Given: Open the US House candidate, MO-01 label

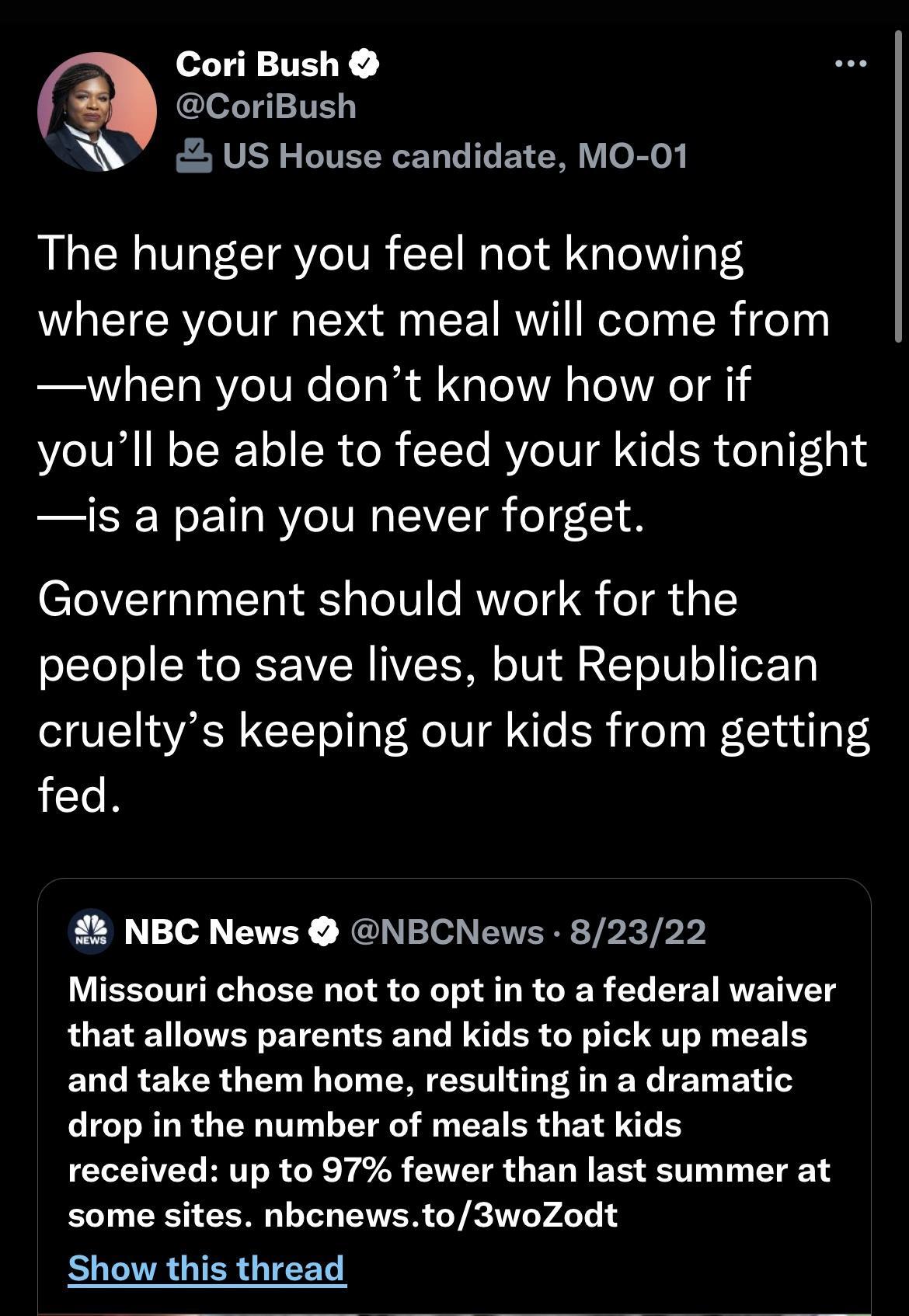Looking at the screenshot, I should pyautogui.click(x=454, y=156).
